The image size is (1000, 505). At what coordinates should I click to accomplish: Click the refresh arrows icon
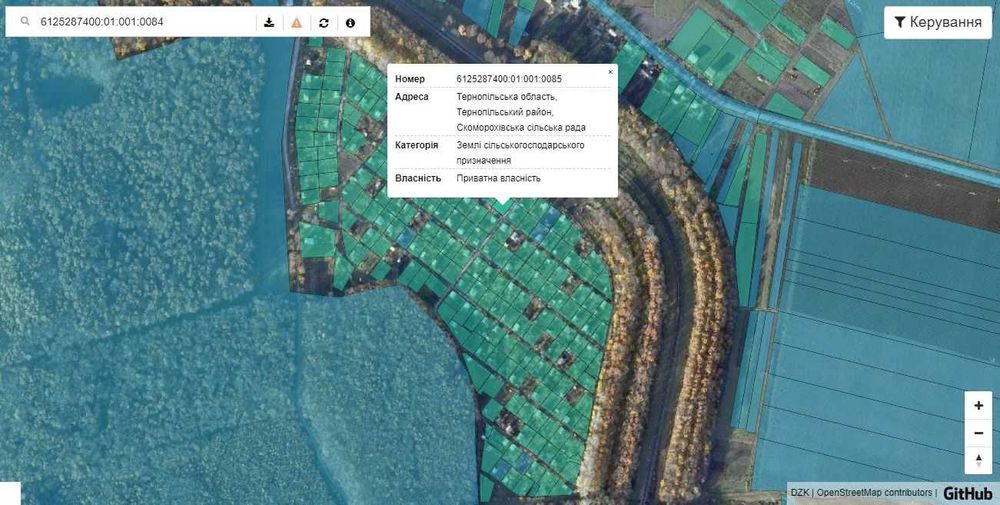324,22
